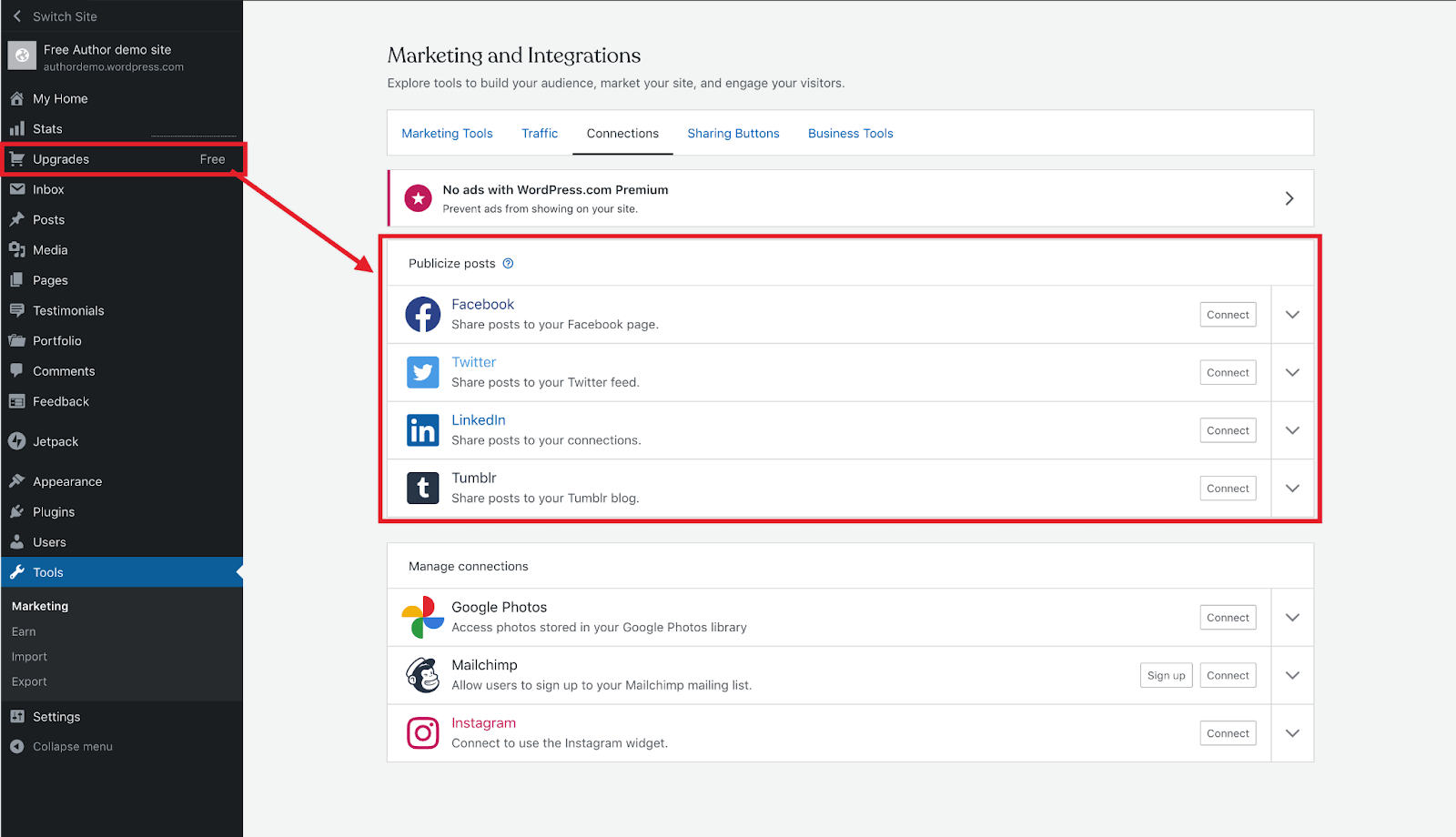Click the Facebook logo icon
1456x837 pixels.
(423, 315)
